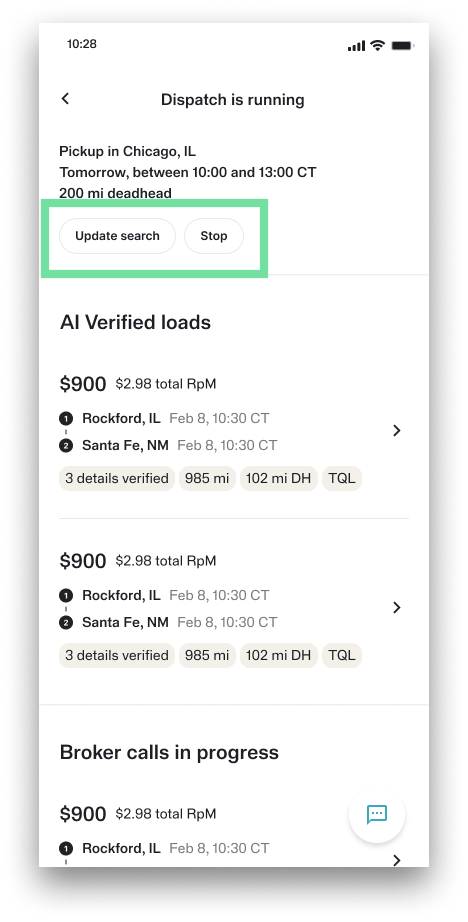Expand the broker call load chevron

(397, 860)
